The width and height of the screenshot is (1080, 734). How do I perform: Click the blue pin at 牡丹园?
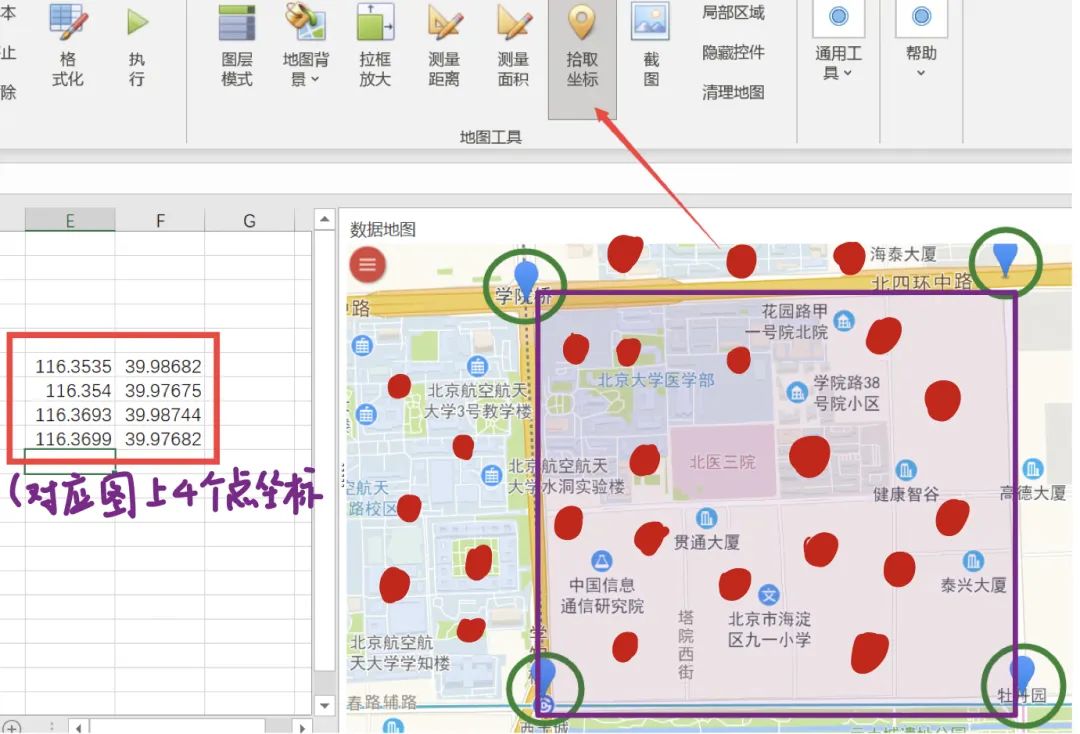[1021, 675]
